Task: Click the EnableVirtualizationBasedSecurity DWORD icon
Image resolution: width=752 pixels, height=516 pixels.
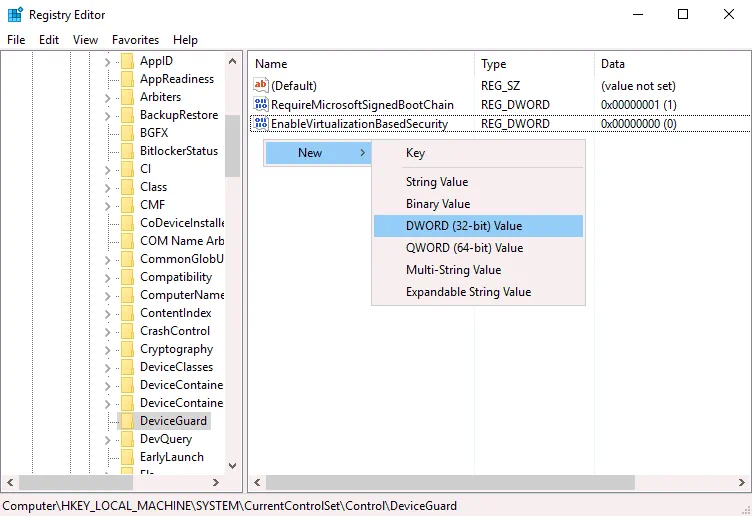Action: click(x=261, y=124)
